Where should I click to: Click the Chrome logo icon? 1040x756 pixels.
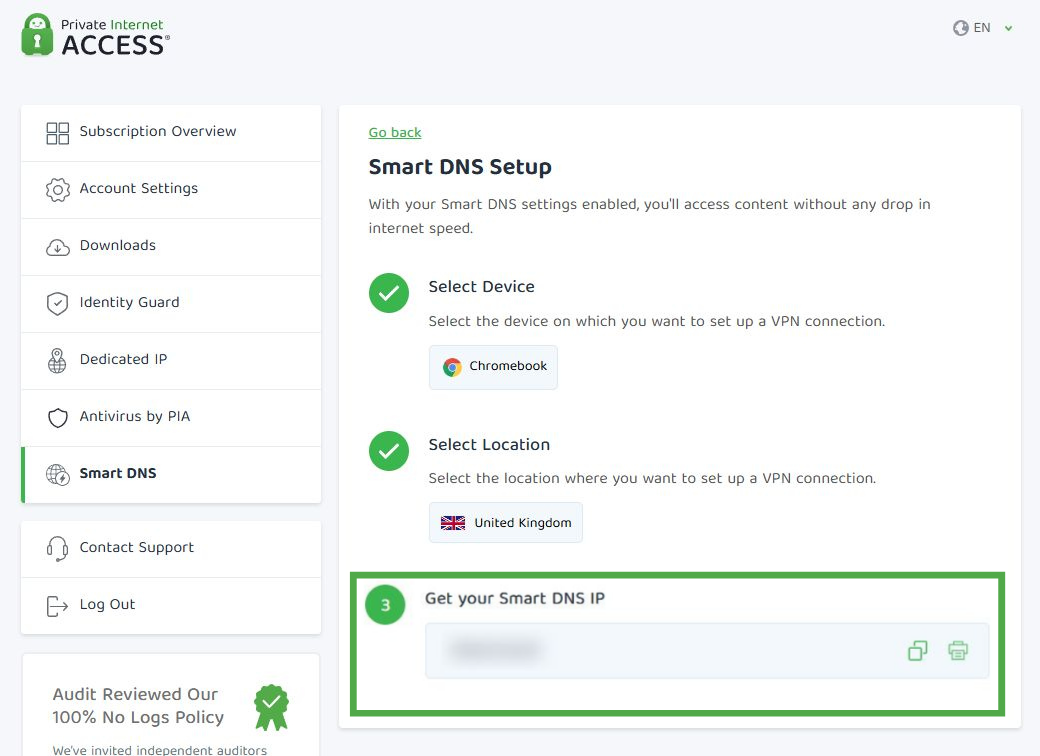[x=452, y=367]
